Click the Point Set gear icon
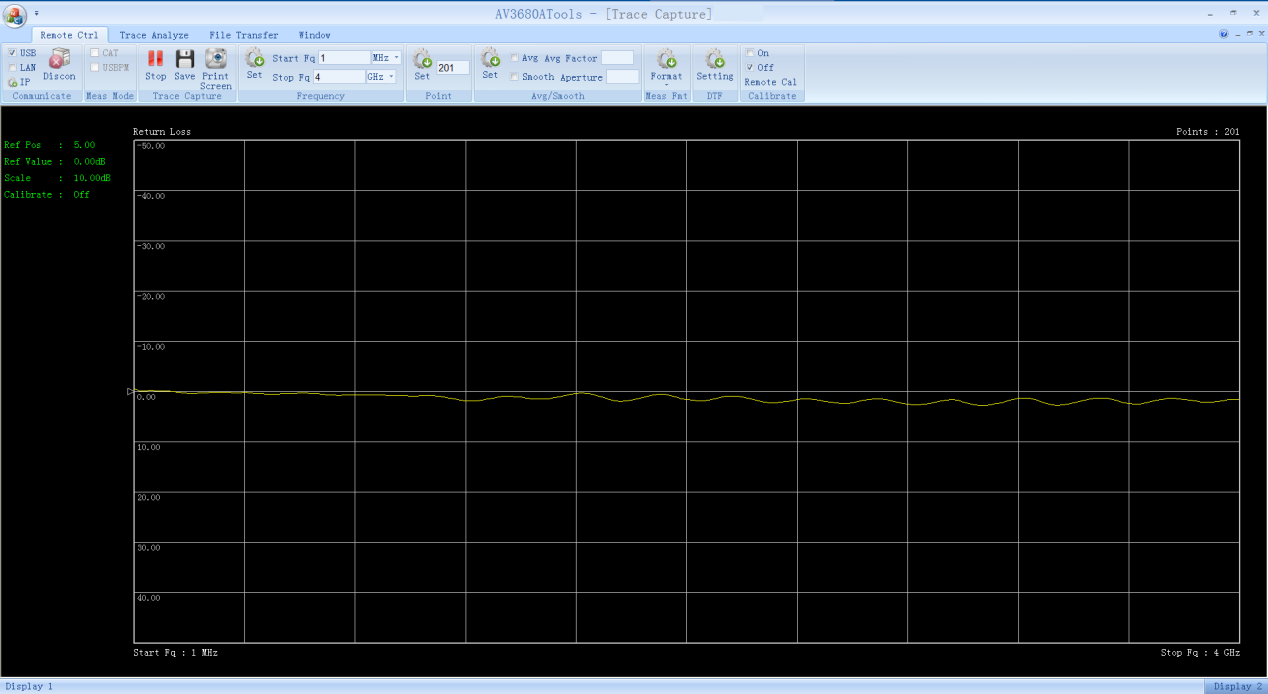1268x694 pixels. coord(422,60)
